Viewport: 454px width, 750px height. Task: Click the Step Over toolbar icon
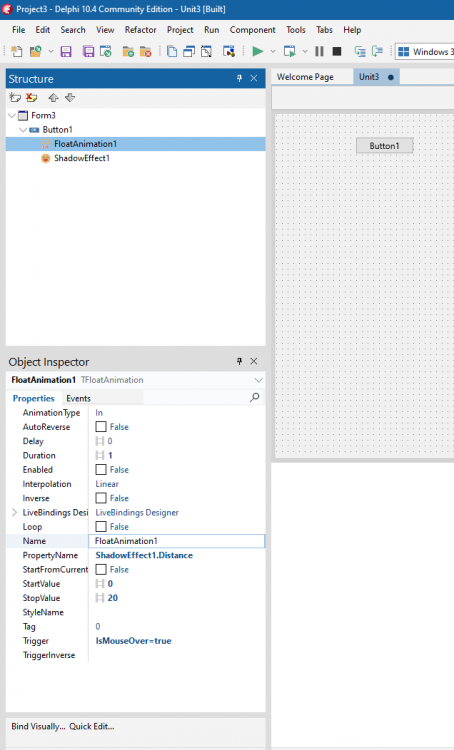pos(377,51)
